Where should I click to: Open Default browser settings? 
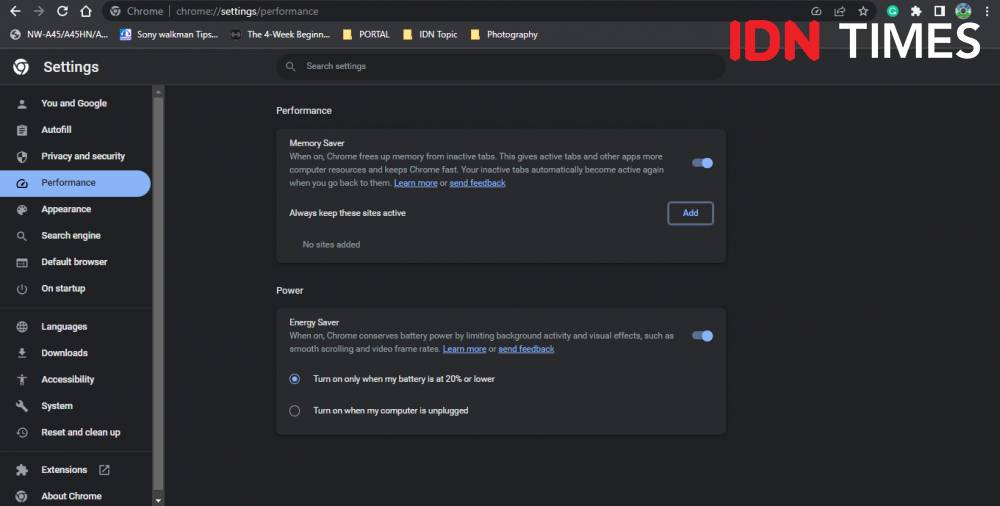click(75, 262)
